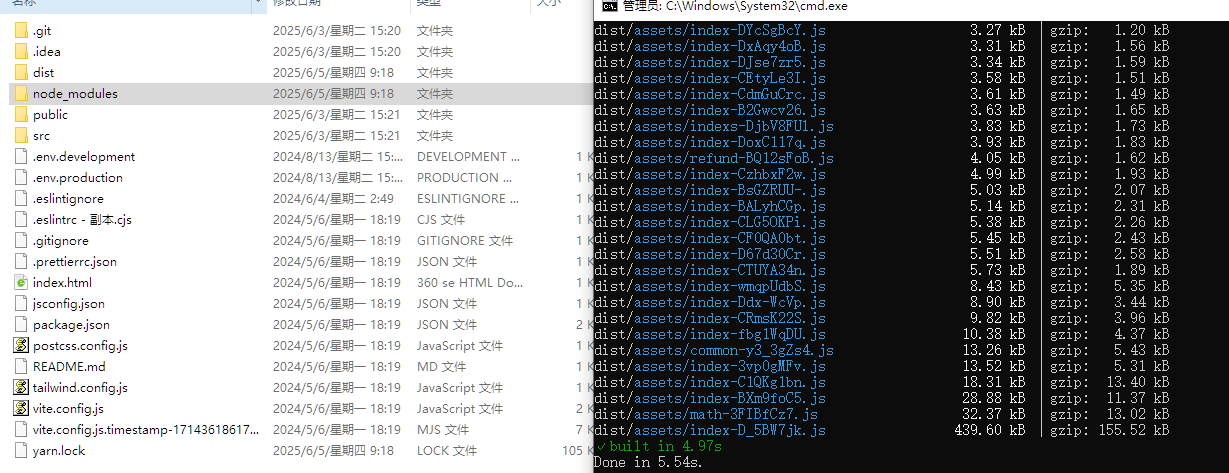Select the .idea folder icon

coord(22,52)
